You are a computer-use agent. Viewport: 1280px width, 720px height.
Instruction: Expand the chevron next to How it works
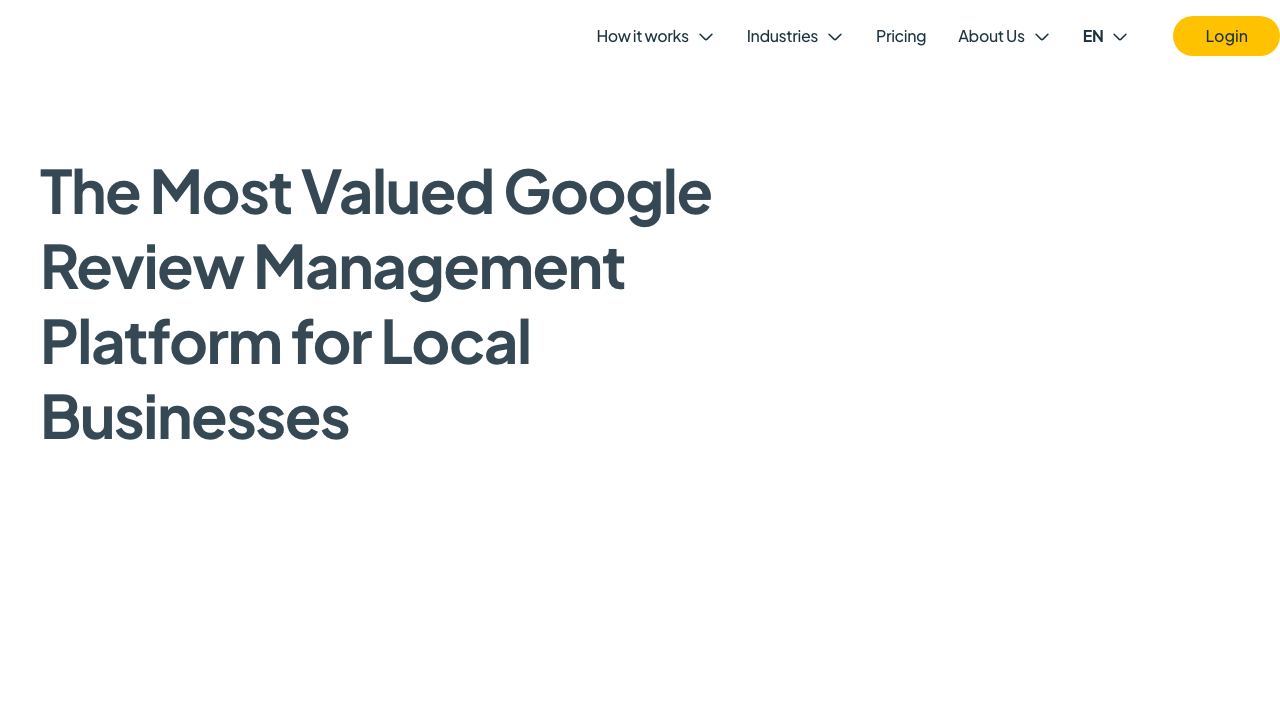[706, 37]
